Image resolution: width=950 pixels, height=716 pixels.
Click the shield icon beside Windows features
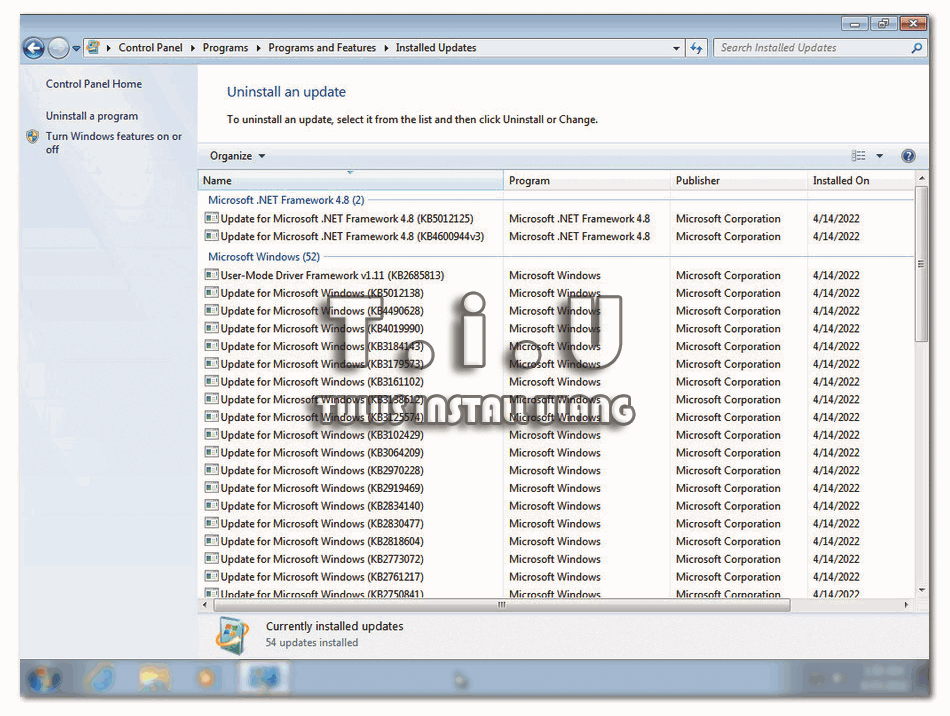pyautogui.click(x=33, y=137)
